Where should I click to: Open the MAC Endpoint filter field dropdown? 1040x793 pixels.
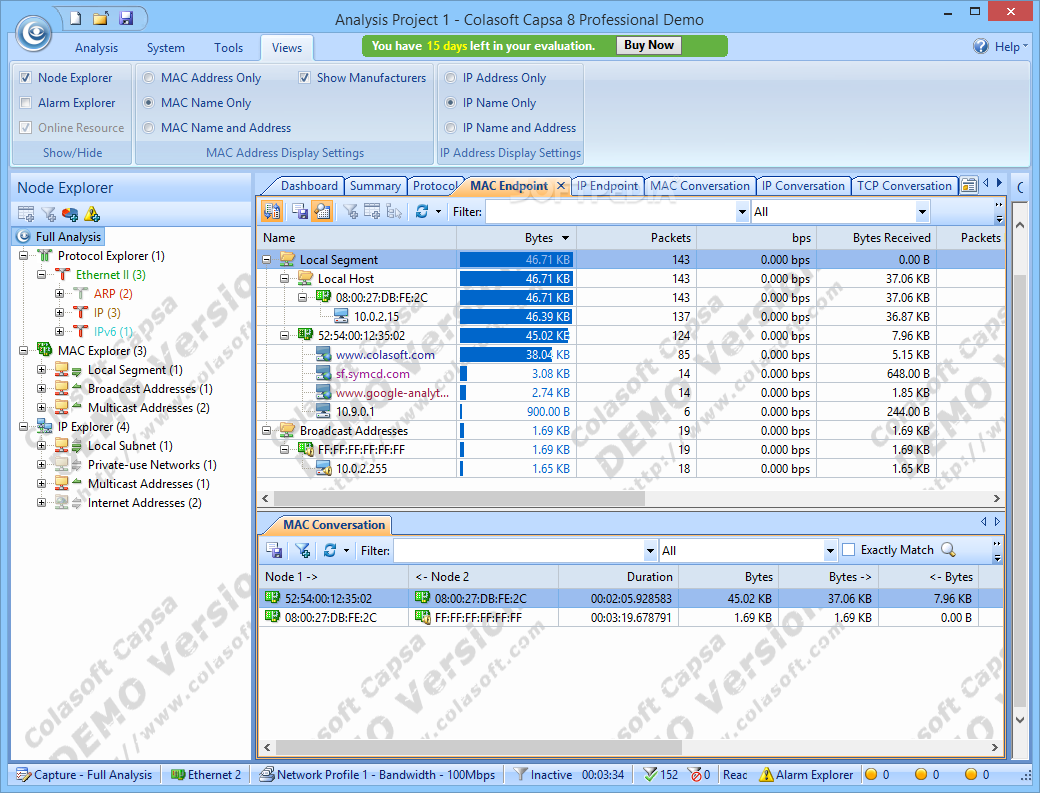tap(742, 212)
